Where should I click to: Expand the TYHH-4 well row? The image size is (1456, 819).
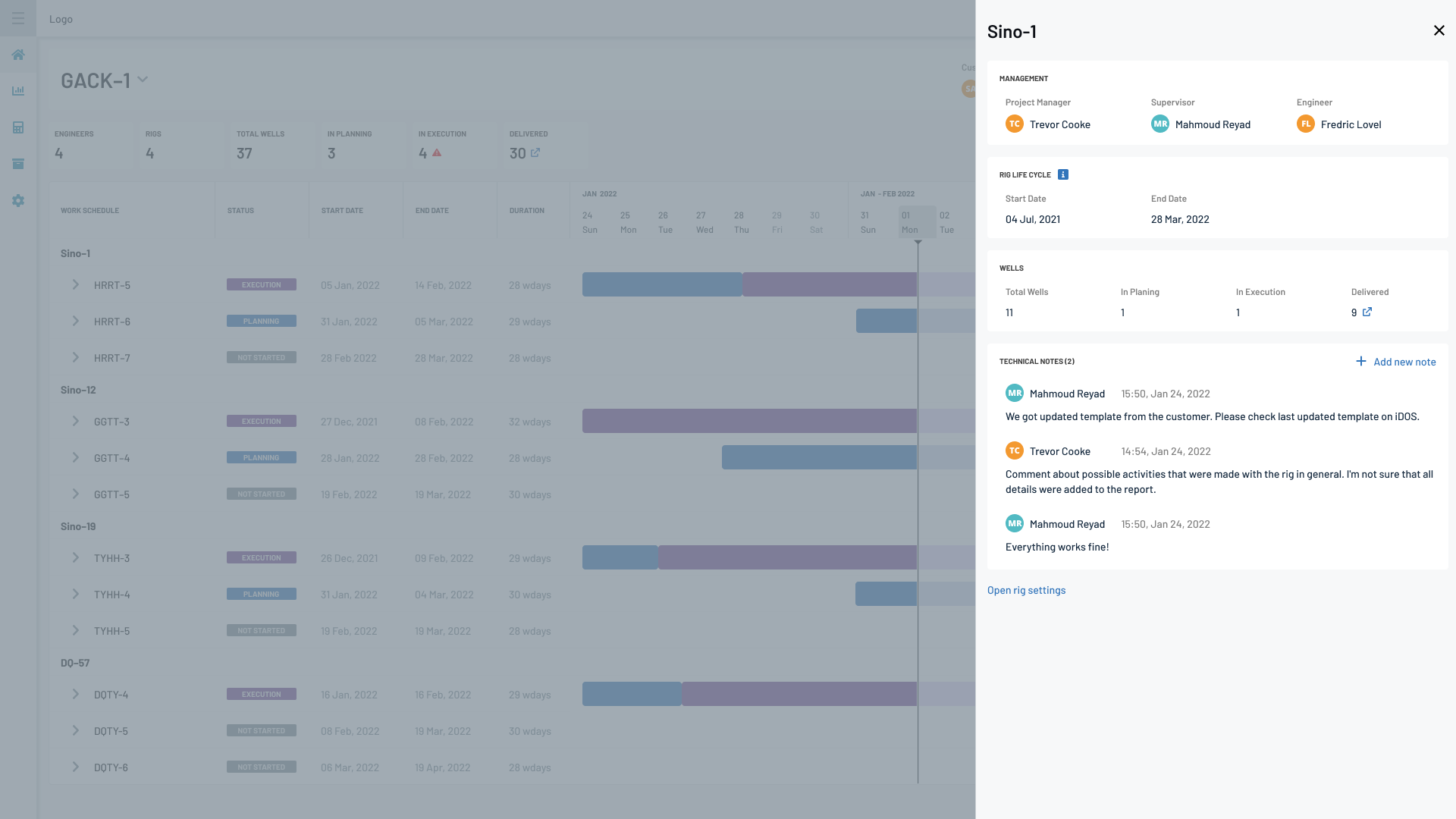(75, 594)
